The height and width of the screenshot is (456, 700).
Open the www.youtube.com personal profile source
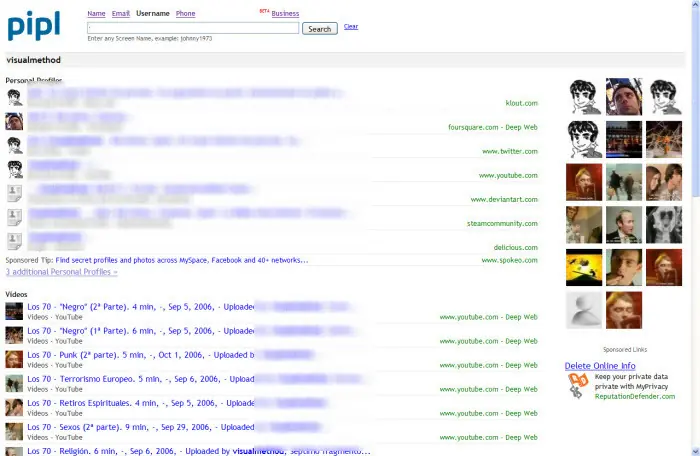(x=508, y=176)
